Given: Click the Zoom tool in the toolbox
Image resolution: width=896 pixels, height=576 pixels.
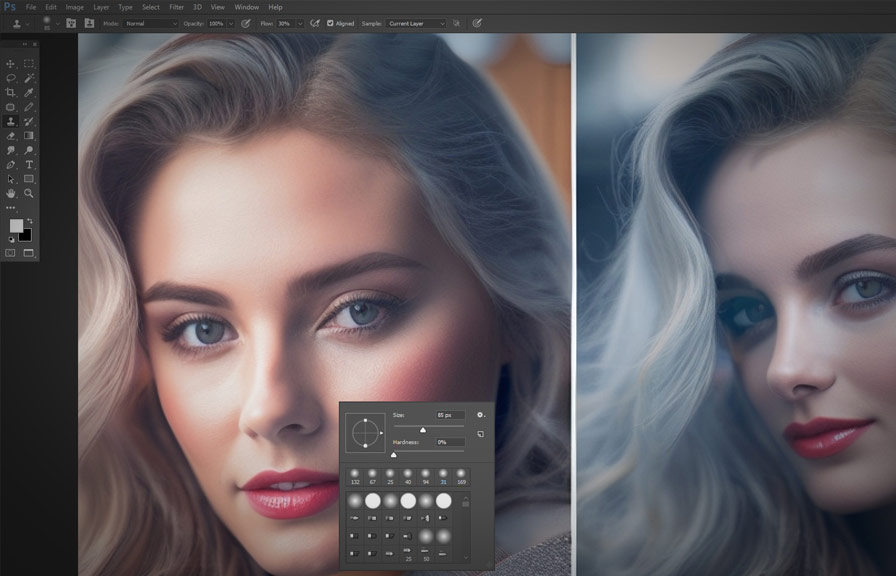Looking at the screenshot, I should 29,193.
